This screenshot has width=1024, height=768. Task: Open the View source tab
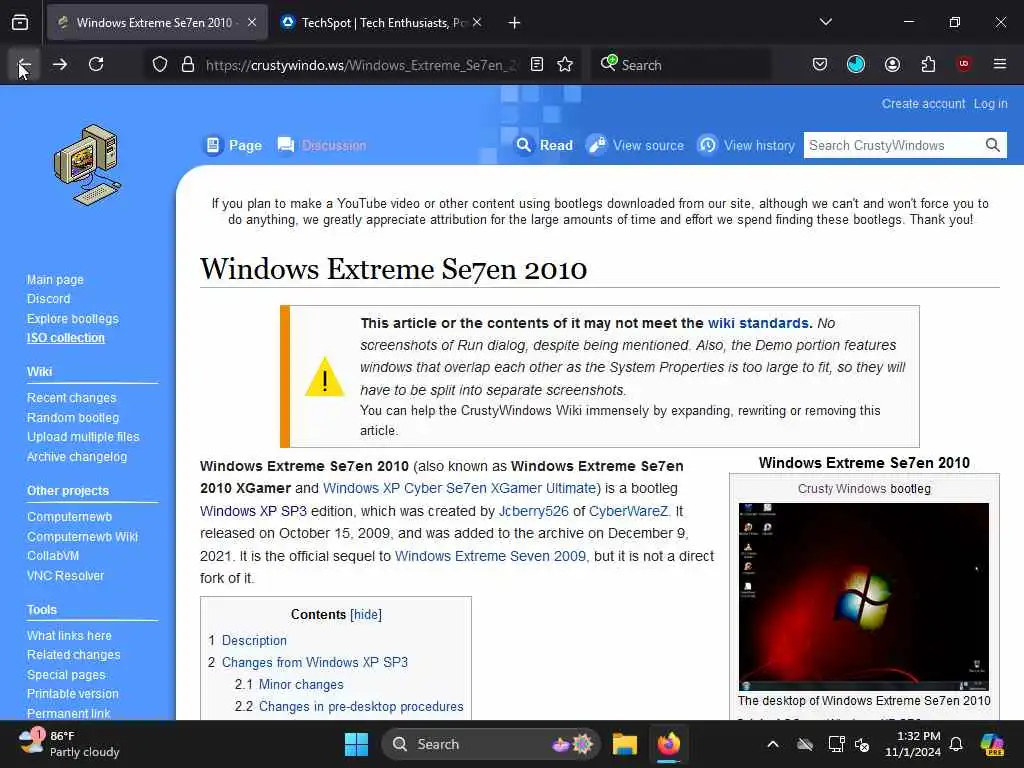[x=635, y=145]
